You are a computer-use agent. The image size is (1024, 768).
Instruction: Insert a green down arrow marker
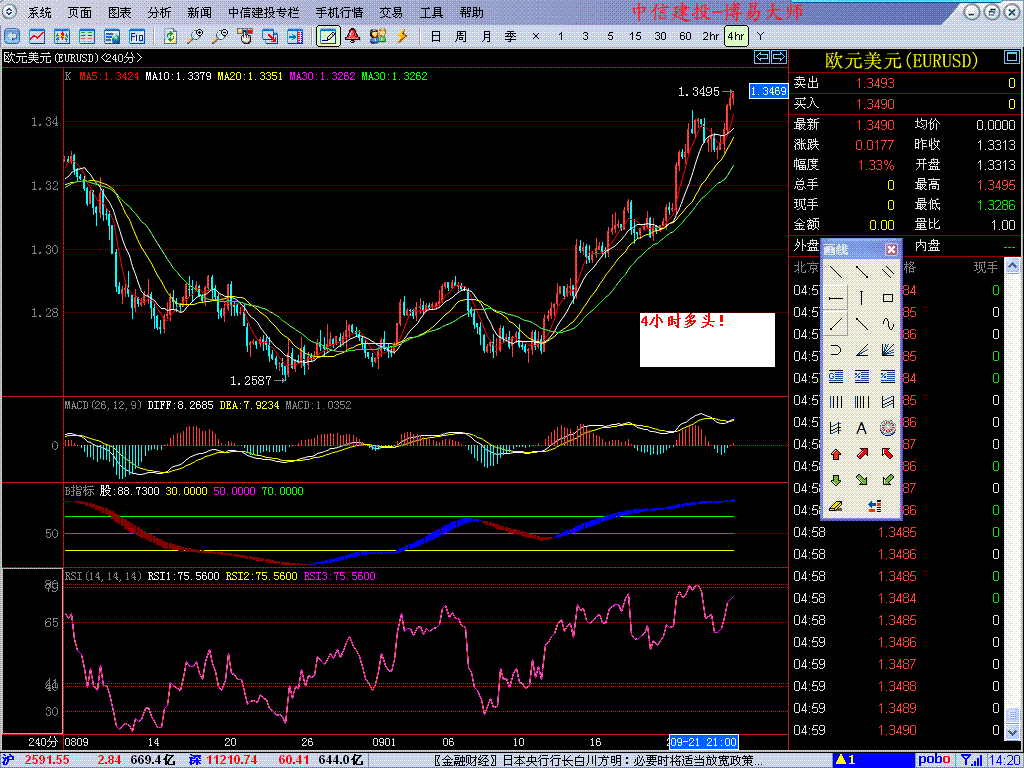click(x=835, y=480)
